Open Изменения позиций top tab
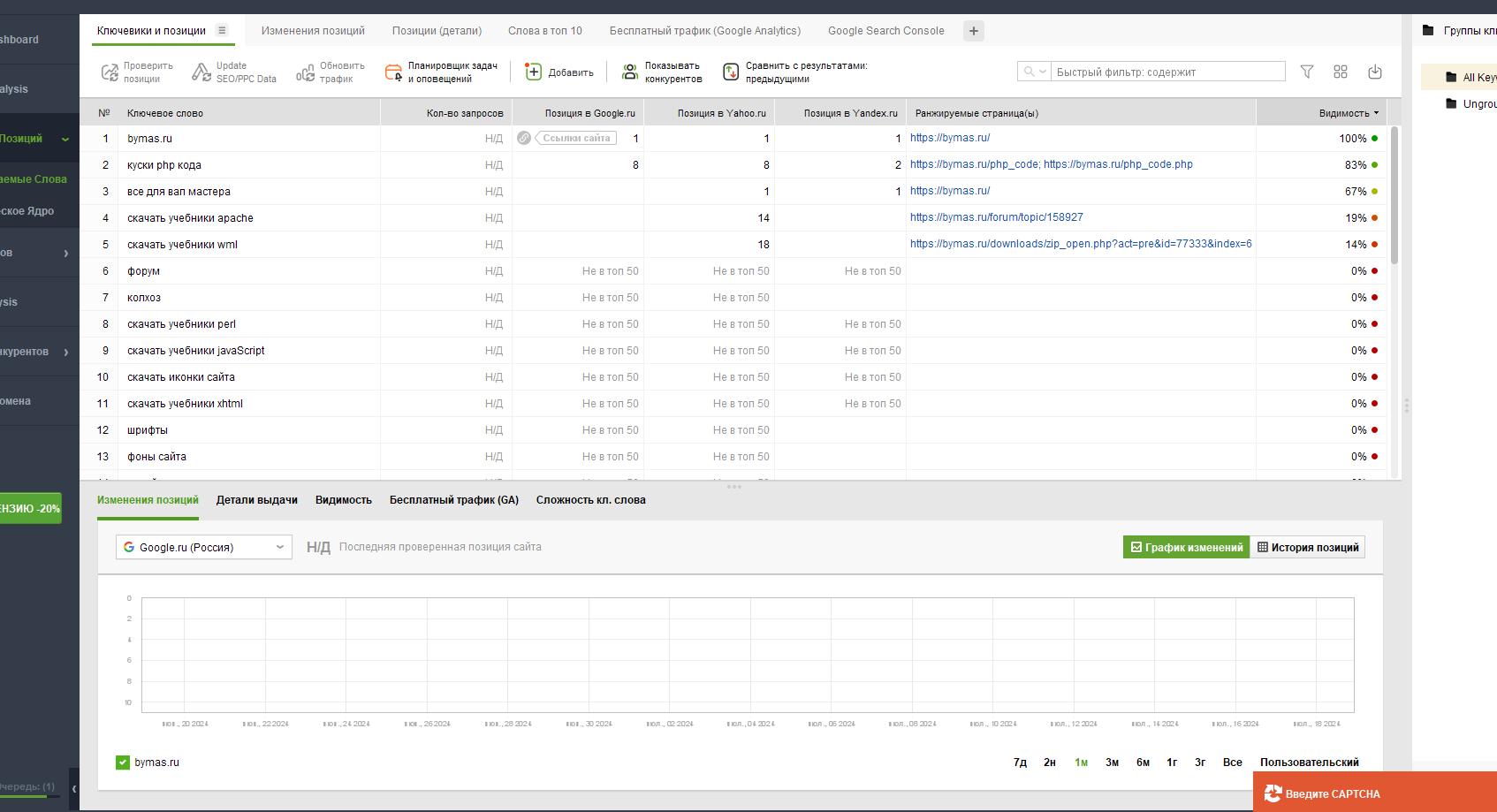This screenshot has height=812, width=1497. tap(313, 31)
